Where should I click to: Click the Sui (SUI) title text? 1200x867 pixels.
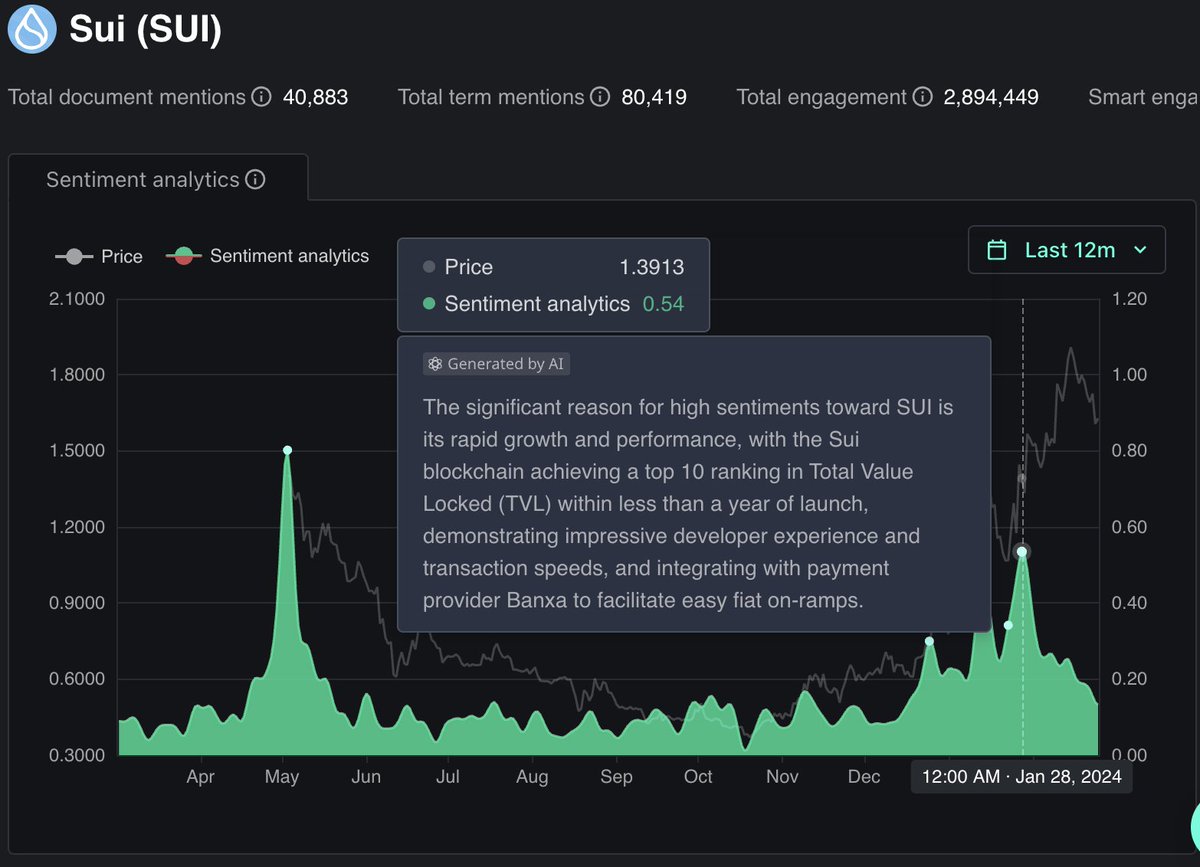[145, 29]
